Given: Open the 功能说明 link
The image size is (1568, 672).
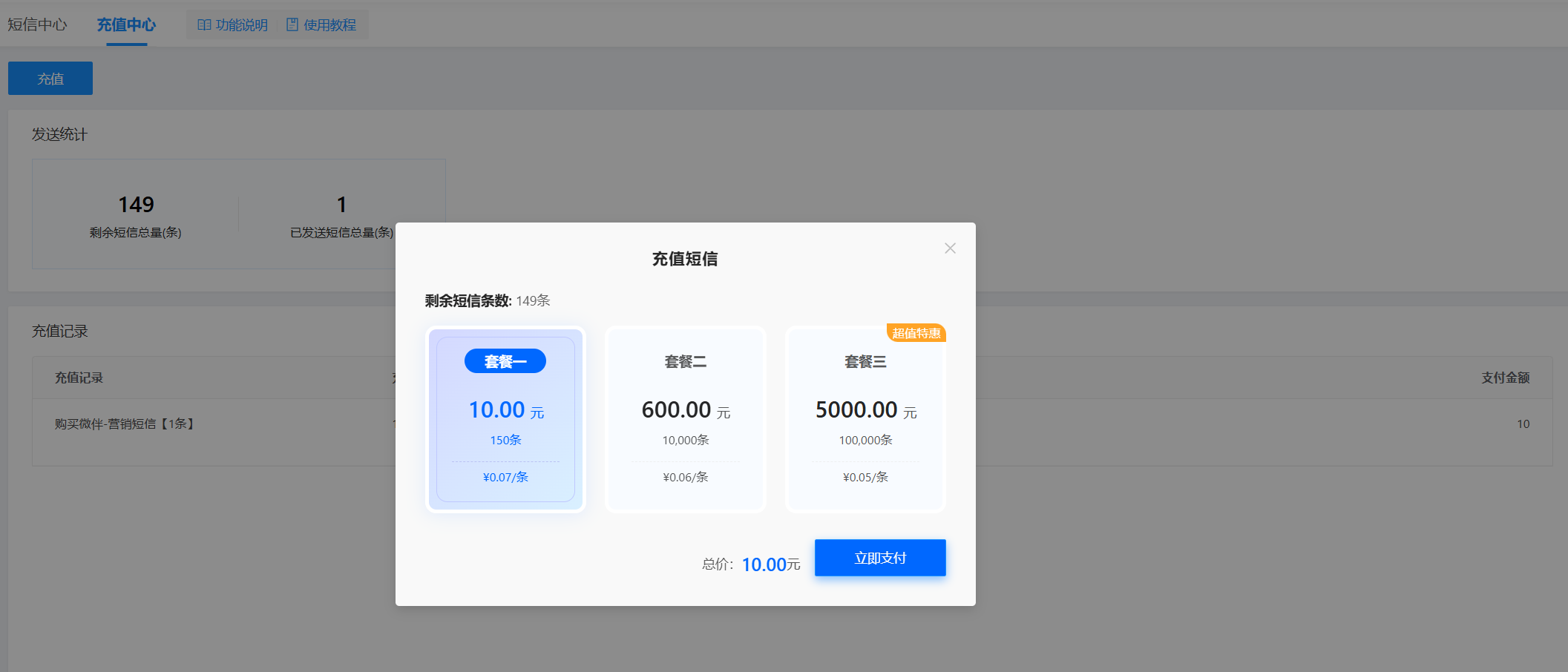Looking at the screenshot, I should 232,25.
